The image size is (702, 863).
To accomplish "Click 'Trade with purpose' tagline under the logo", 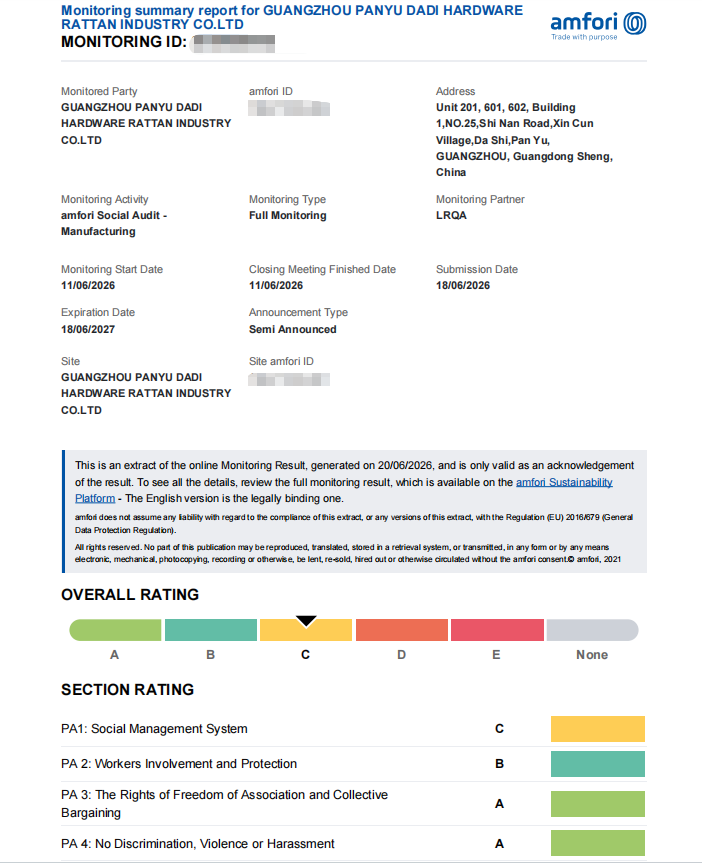I will tap(584, 37).
